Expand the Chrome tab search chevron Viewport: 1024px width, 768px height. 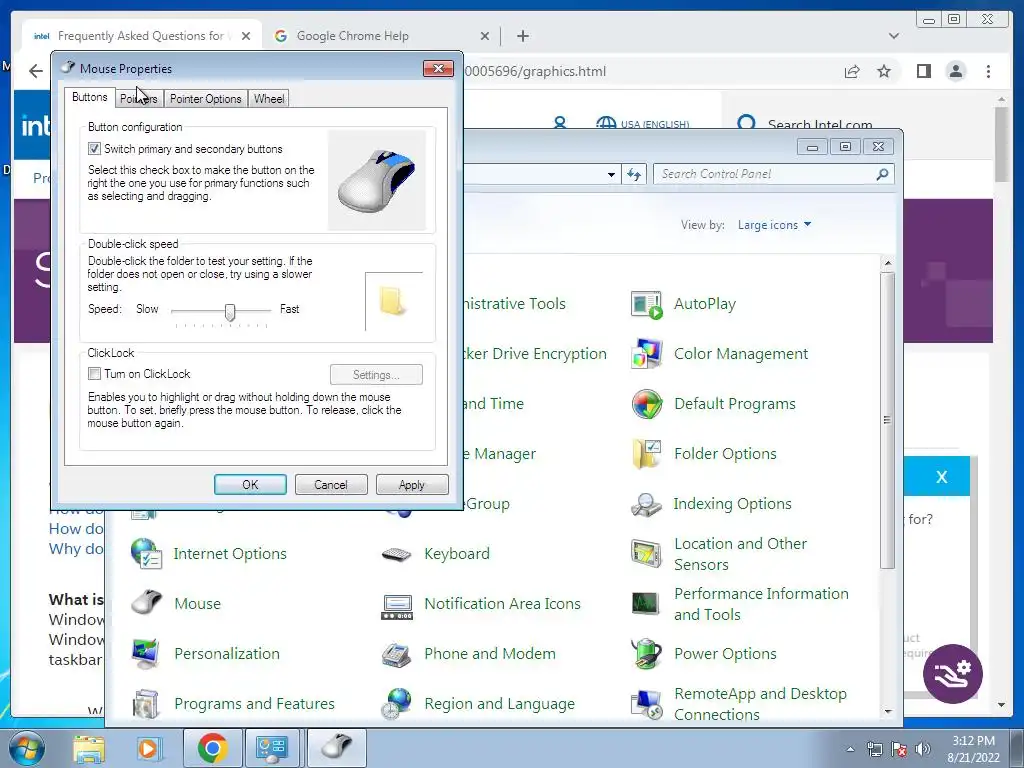893,36
